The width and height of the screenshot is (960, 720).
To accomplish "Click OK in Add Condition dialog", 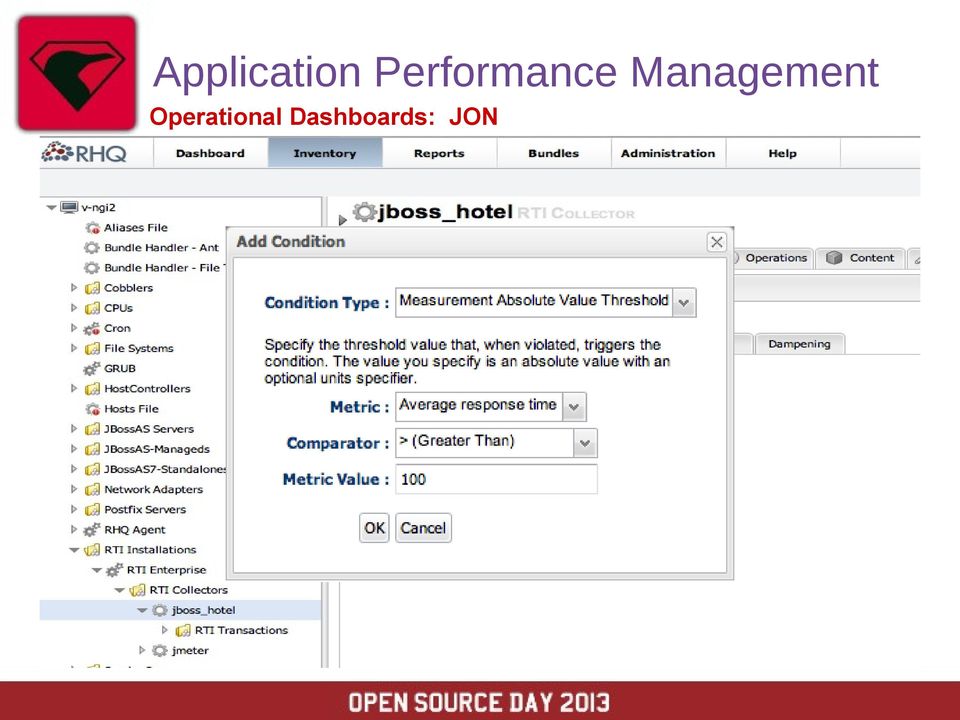I will pyautogui.click(x=374, y=528).
